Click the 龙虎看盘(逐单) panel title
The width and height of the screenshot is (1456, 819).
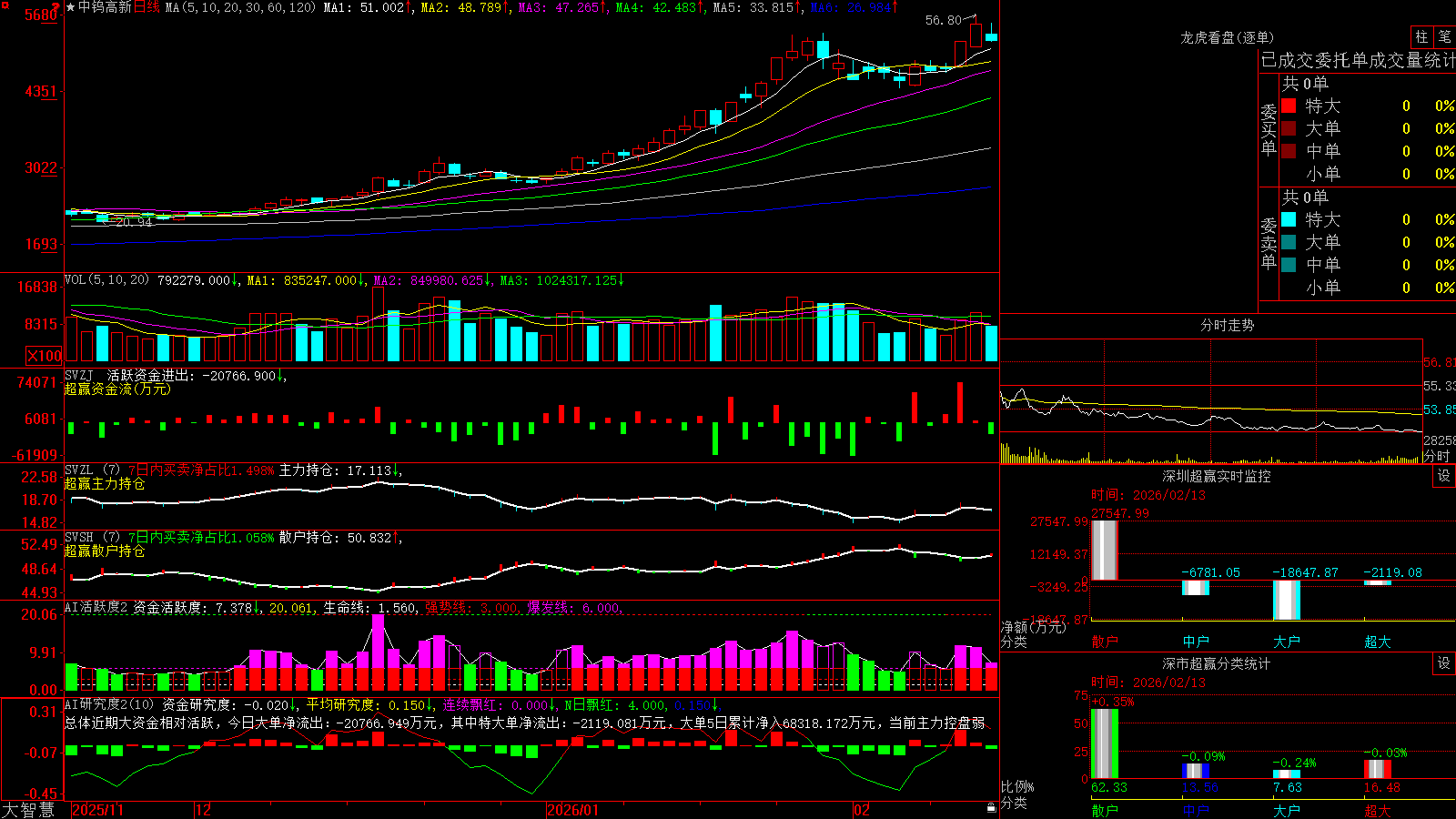pos(1228,37)
